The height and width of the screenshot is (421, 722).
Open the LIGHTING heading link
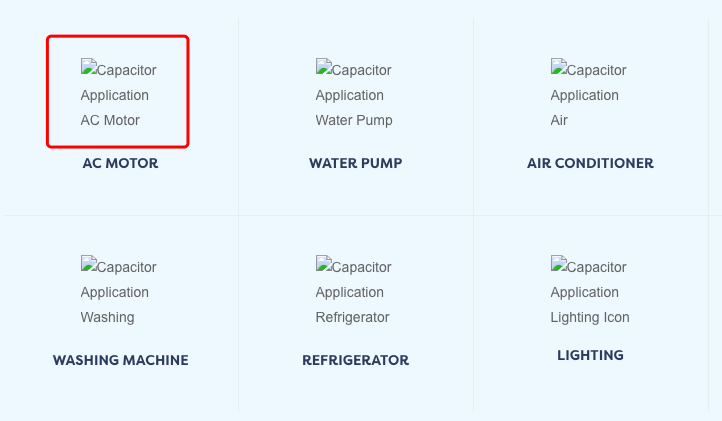590,355
